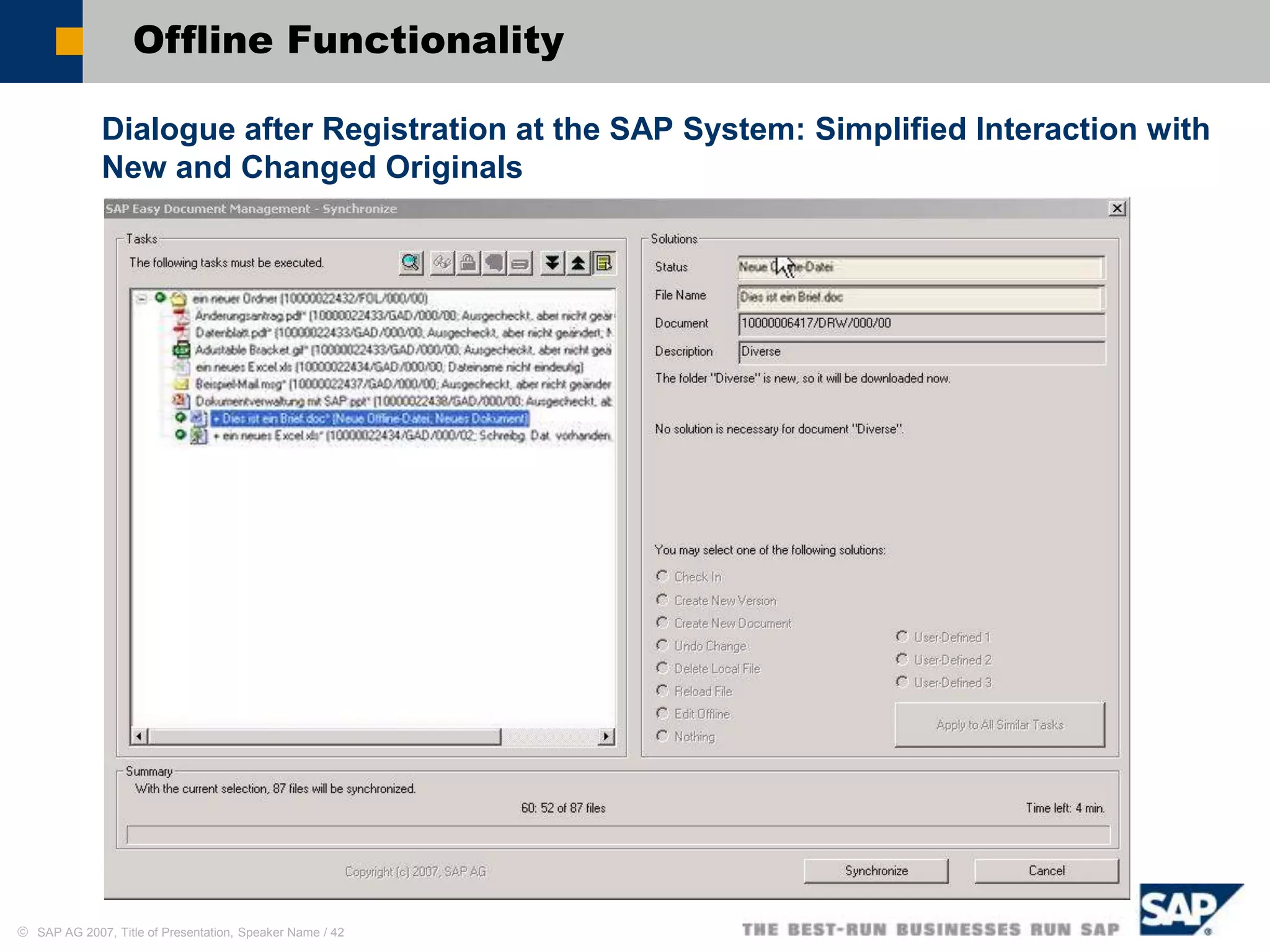Click the Status field 'Neue Offline-Datei'
1270x952 pixels.
[921, 268]
